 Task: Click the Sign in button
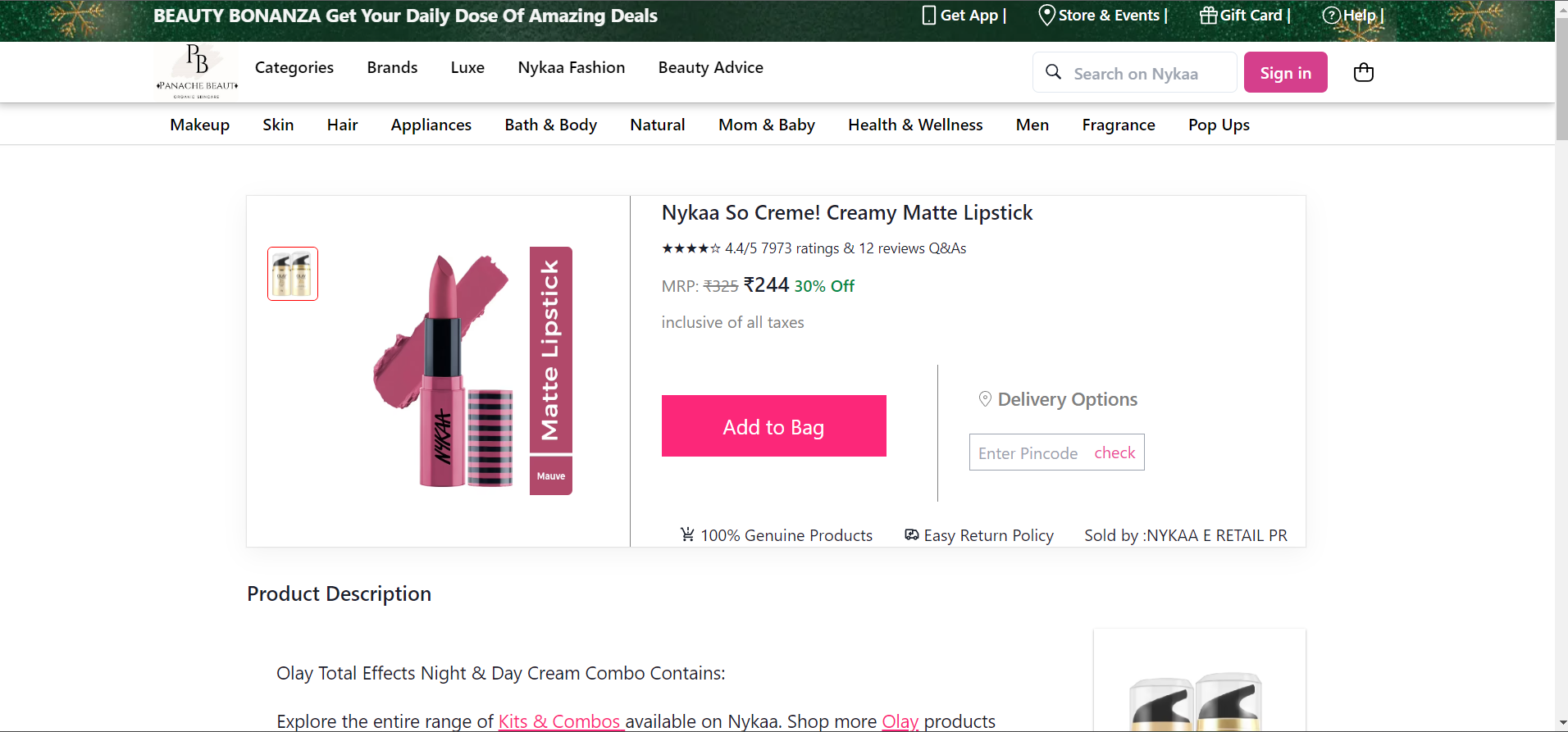click(1286, 72)
